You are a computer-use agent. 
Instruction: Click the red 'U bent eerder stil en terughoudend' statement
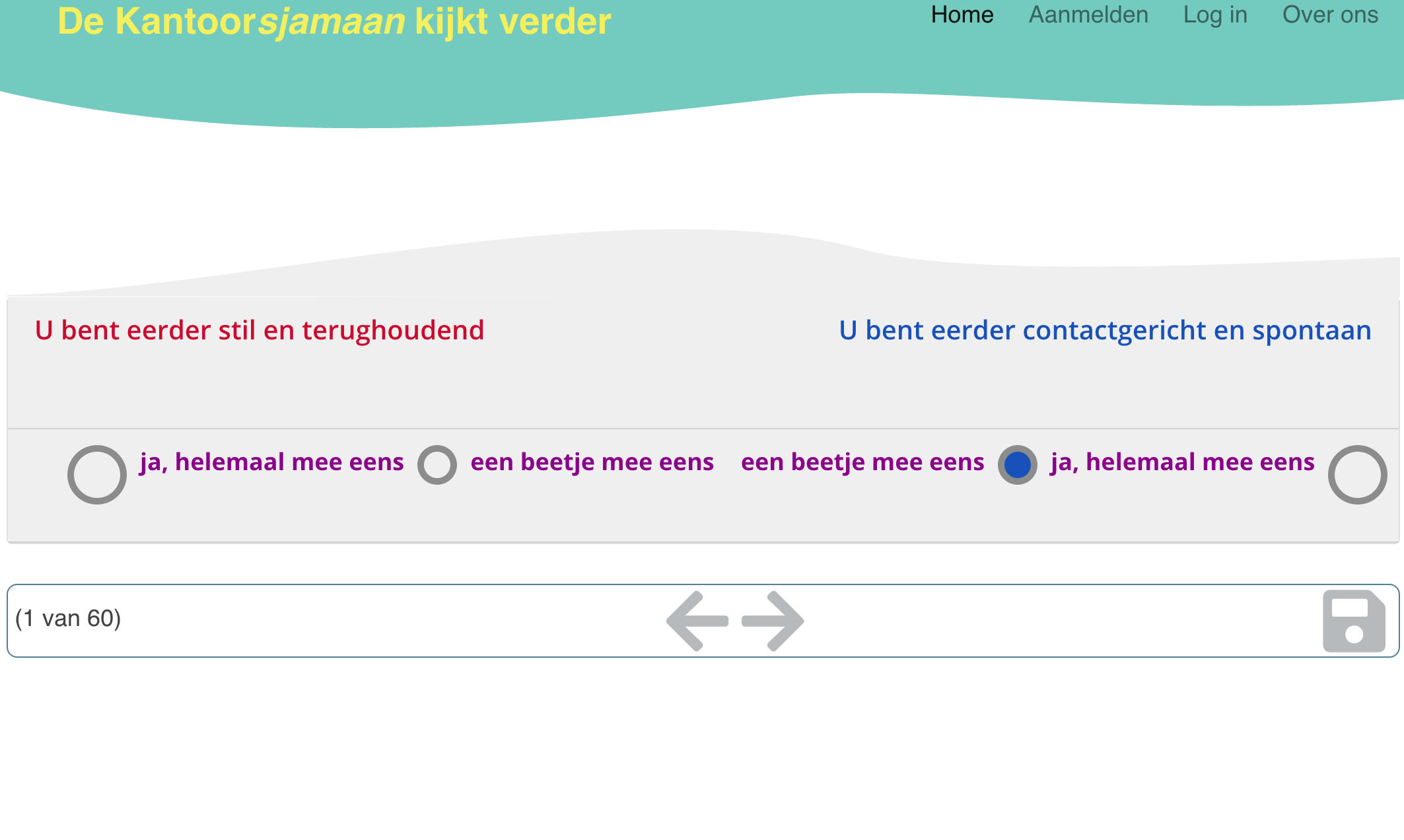260,330
